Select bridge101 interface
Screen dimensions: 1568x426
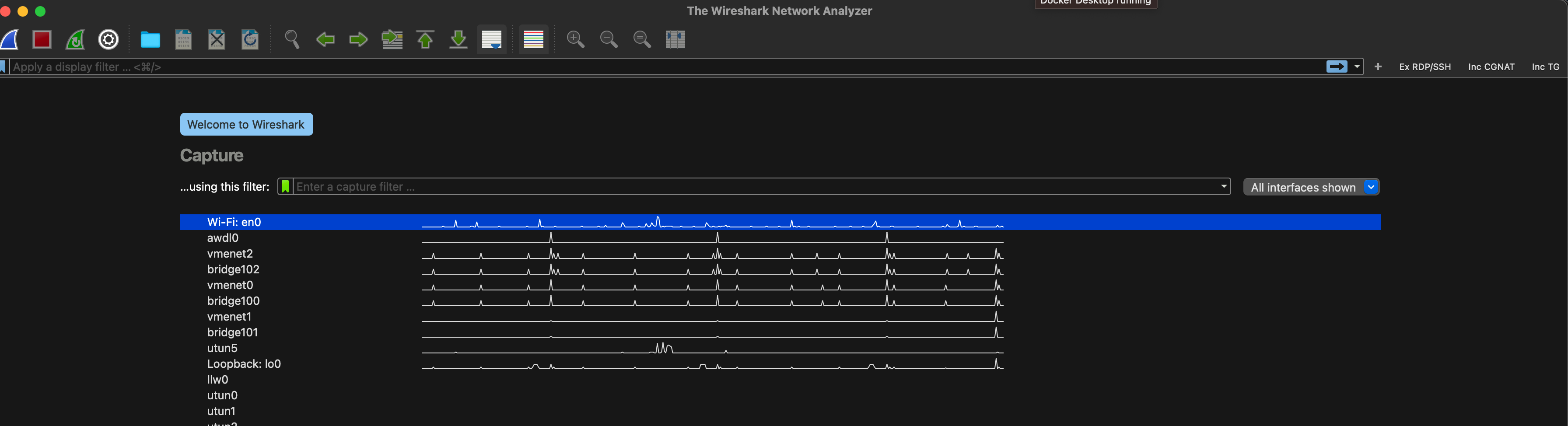click(780, 333)
